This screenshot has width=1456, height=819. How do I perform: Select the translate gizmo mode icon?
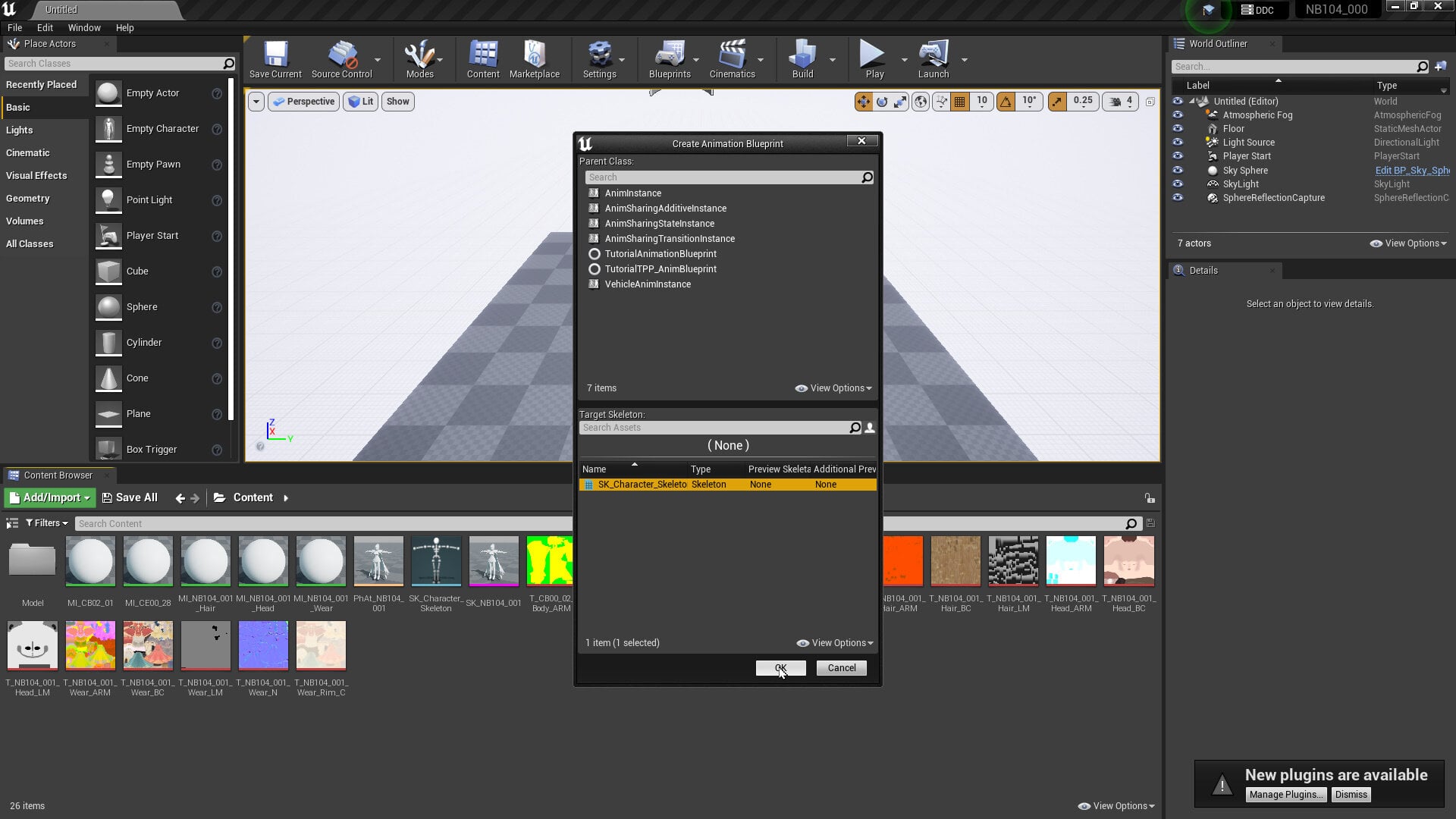click(x=864, y=102)
